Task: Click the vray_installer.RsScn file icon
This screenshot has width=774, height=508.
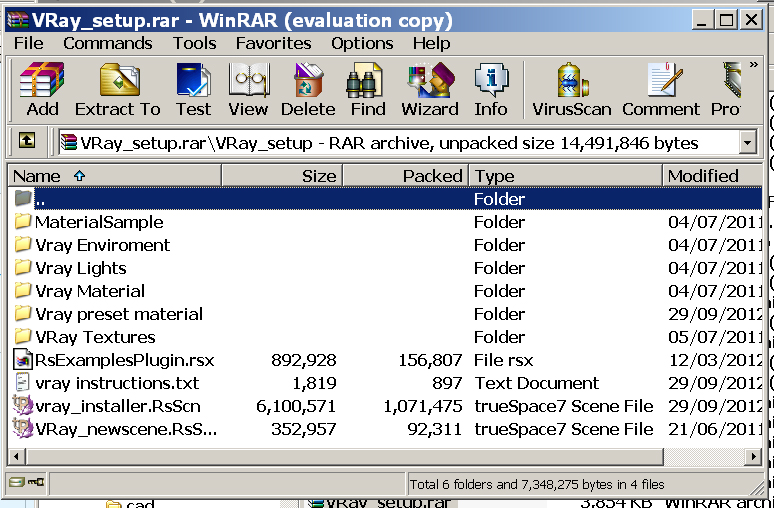Action: [23, 406]
